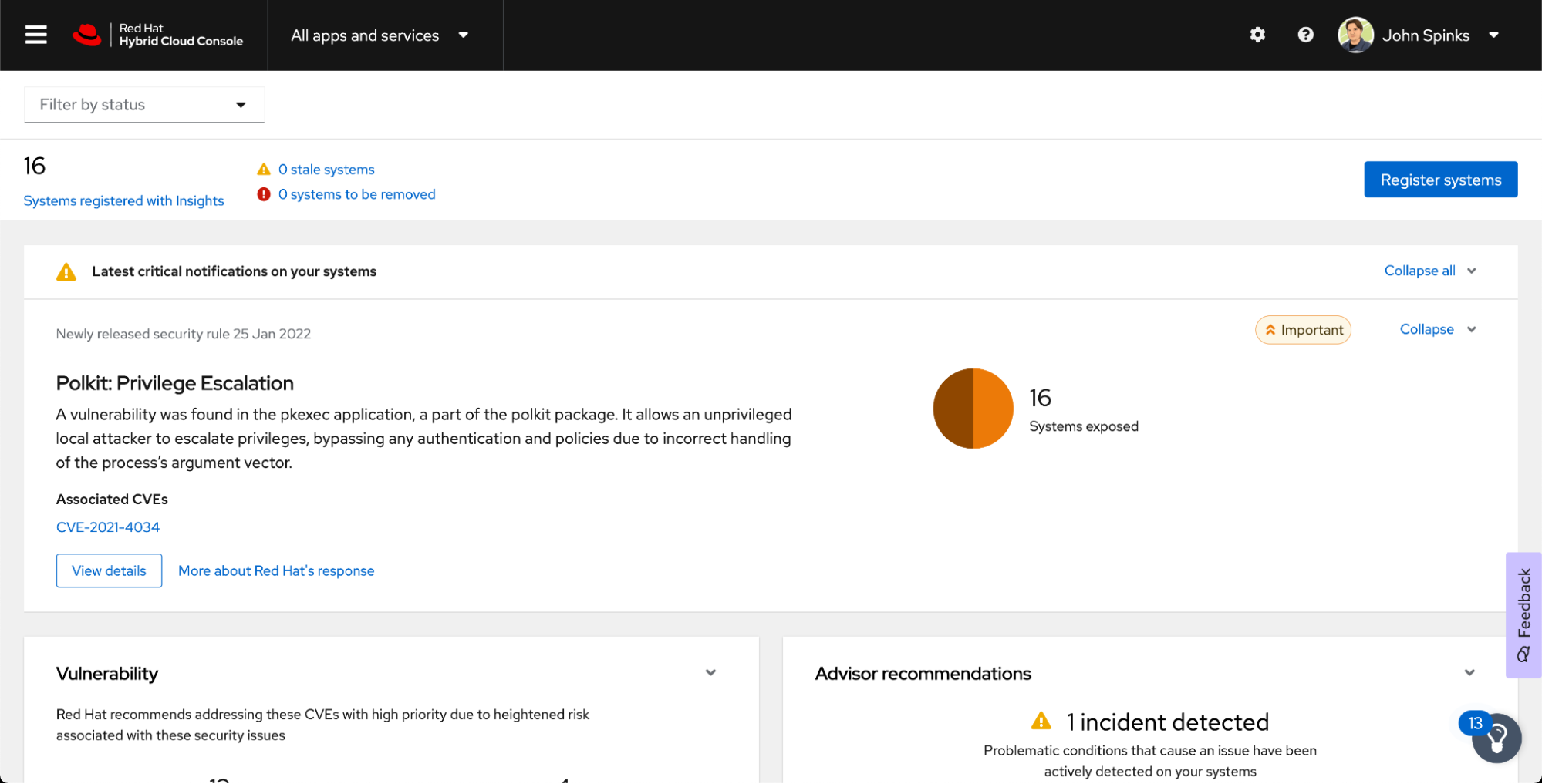This screenshot has width=1542, height=784.
Task: Open the settings gear icon
Action: pyautogui.click(x=1257, y=35)
